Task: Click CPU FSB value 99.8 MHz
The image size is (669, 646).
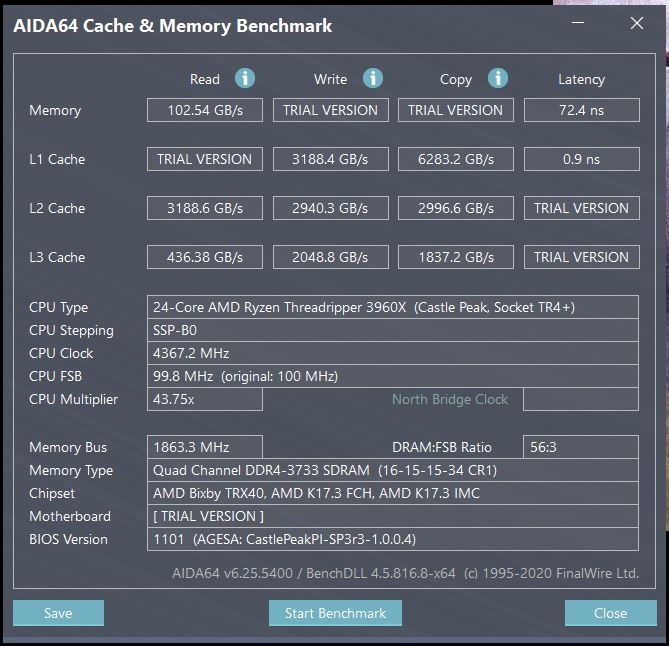Action: click(x=393, y=376)
